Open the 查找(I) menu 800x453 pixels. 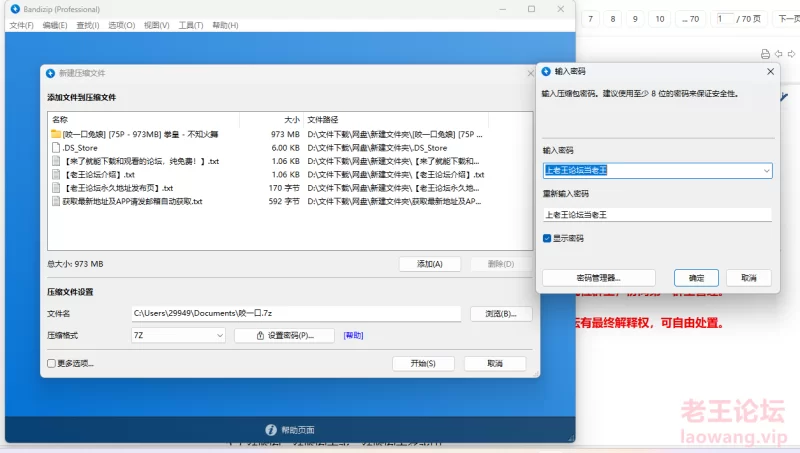88,25
